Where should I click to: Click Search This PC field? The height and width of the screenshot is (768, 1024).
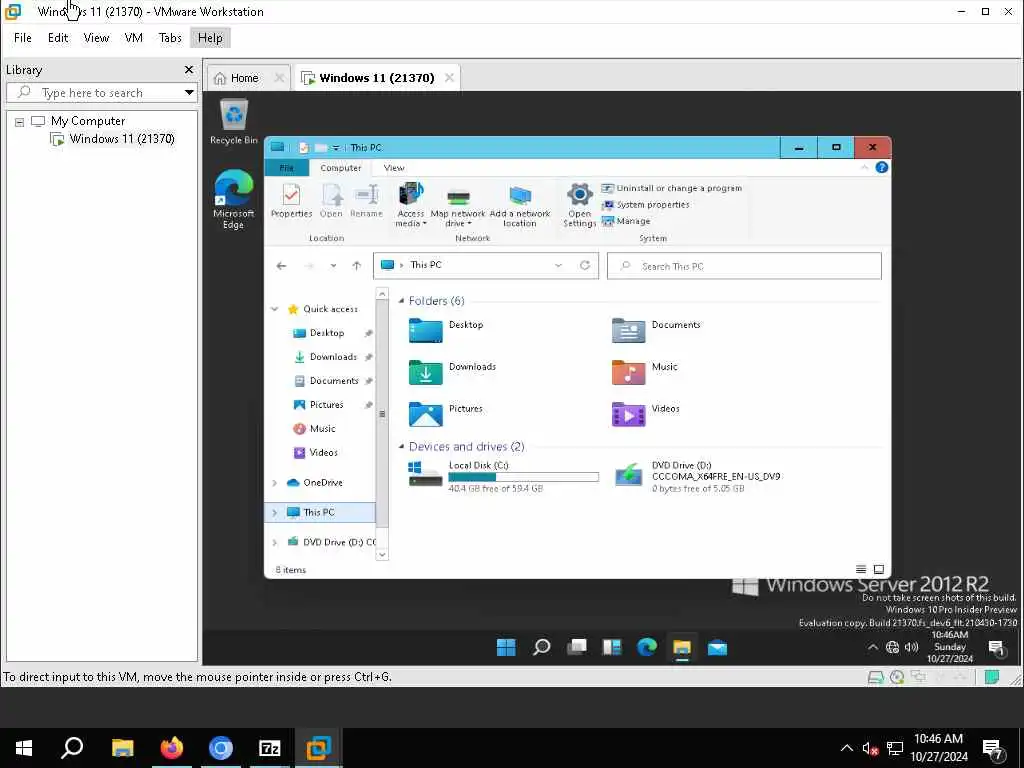(744, 266)
